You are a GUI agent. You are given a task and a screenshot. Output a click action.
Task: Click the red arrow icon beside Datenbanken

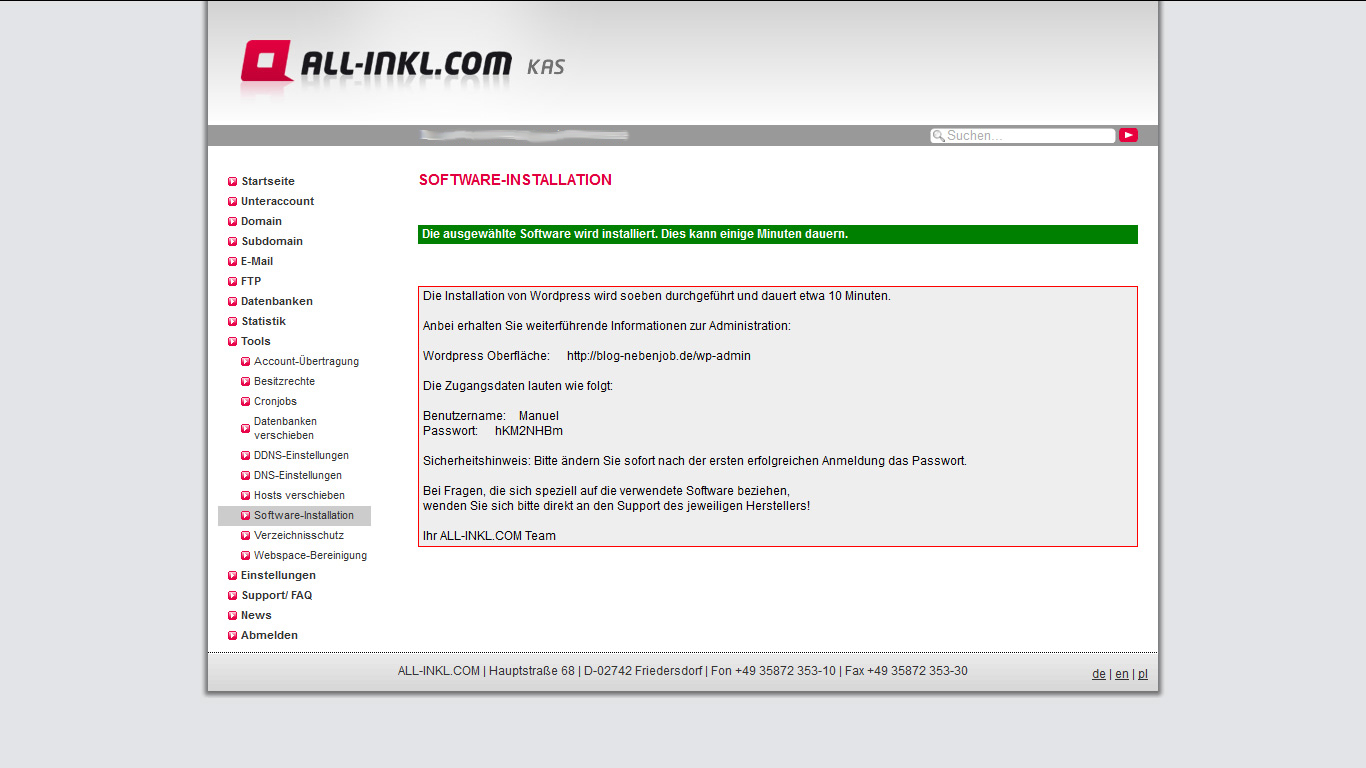[232, 302]
